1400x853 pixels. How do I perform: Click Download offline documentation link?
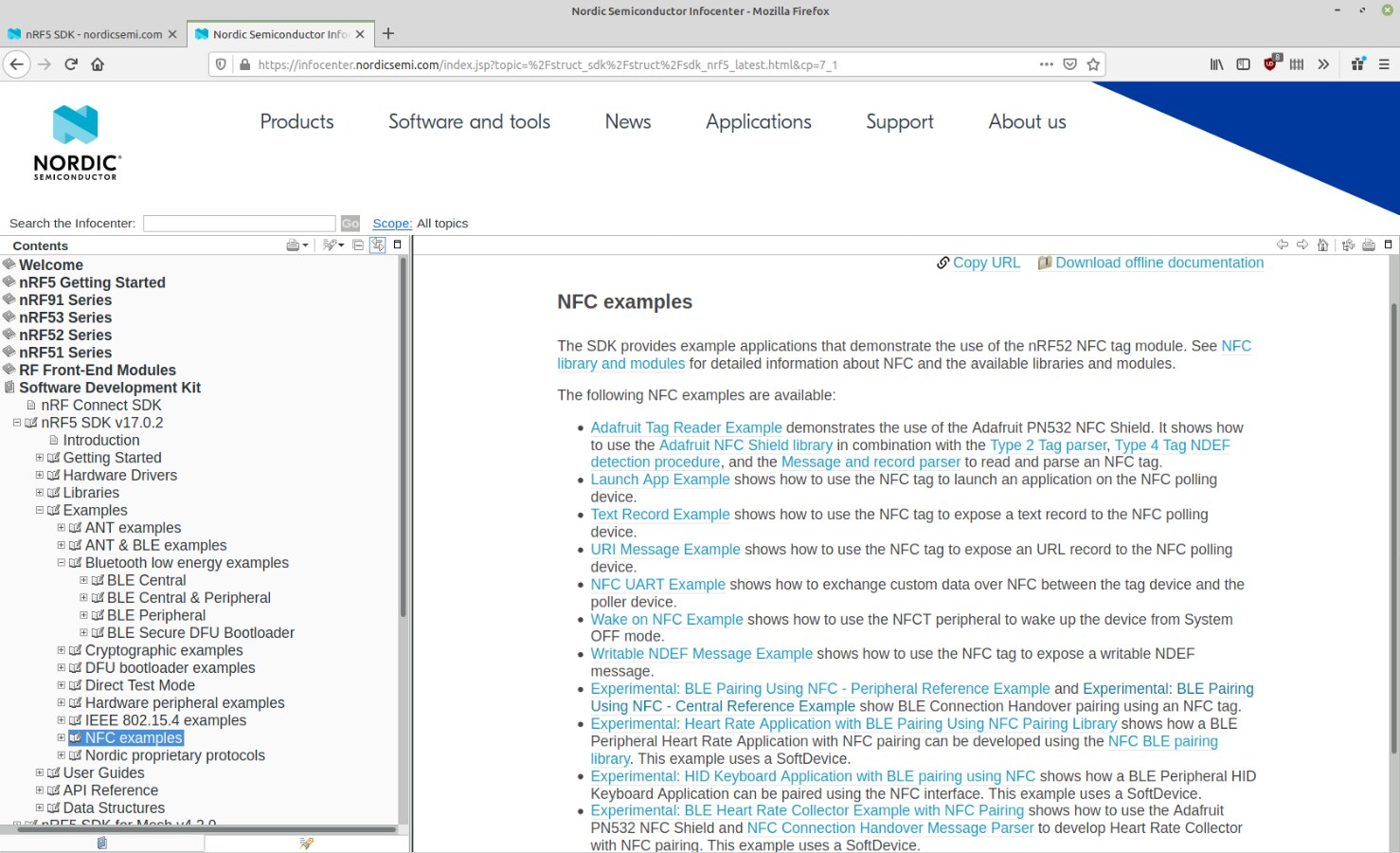click(1158, 263)
